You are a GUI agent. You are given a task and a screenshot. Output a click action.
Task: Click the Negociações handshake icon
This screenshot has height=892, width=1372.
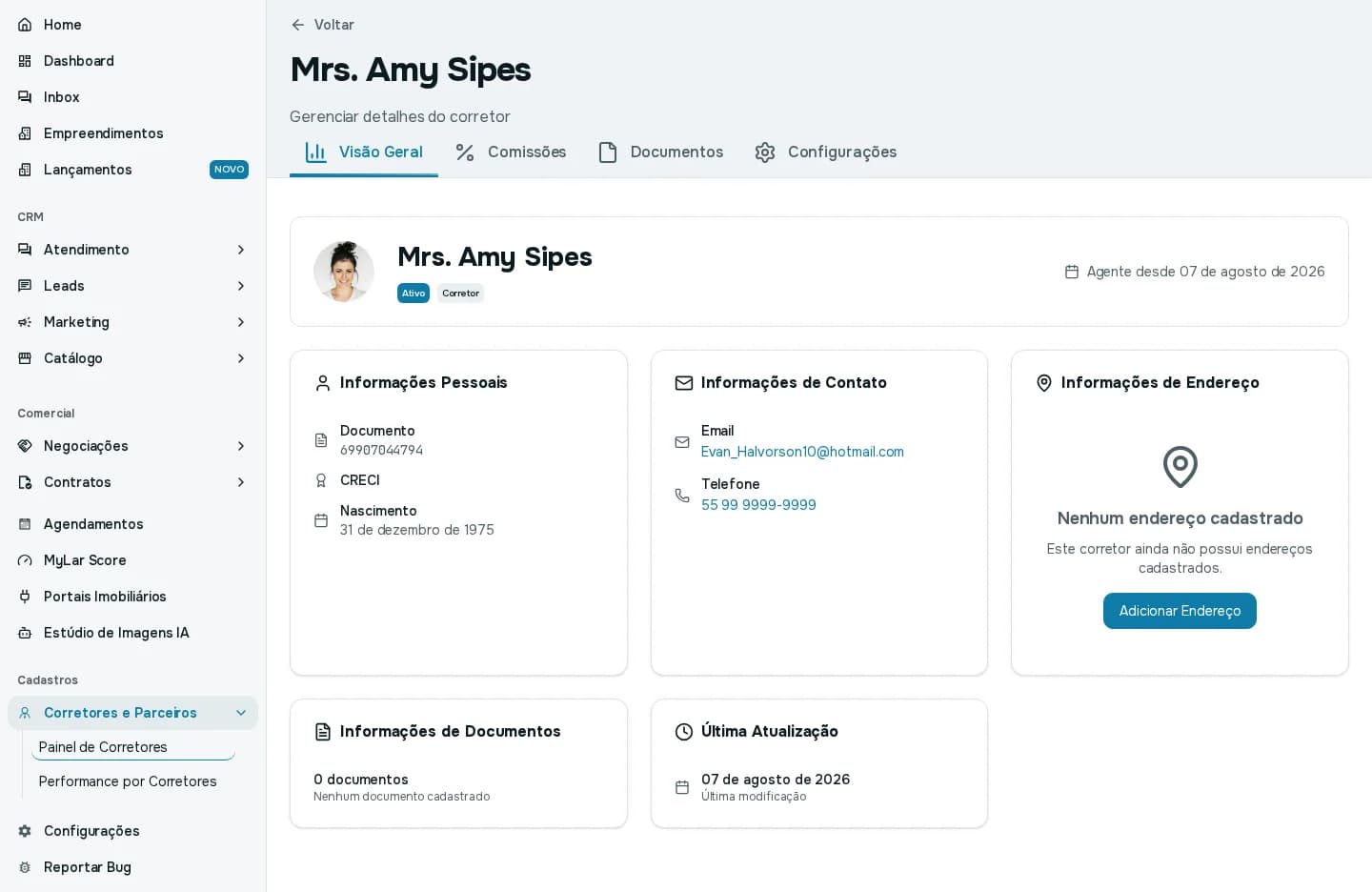tap(25, 446)
